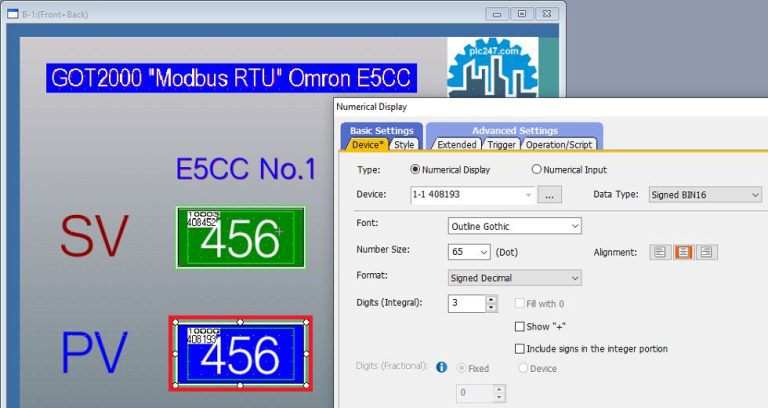Click B-1 window title icon
The image size is (768, 408).
(13, 14)
